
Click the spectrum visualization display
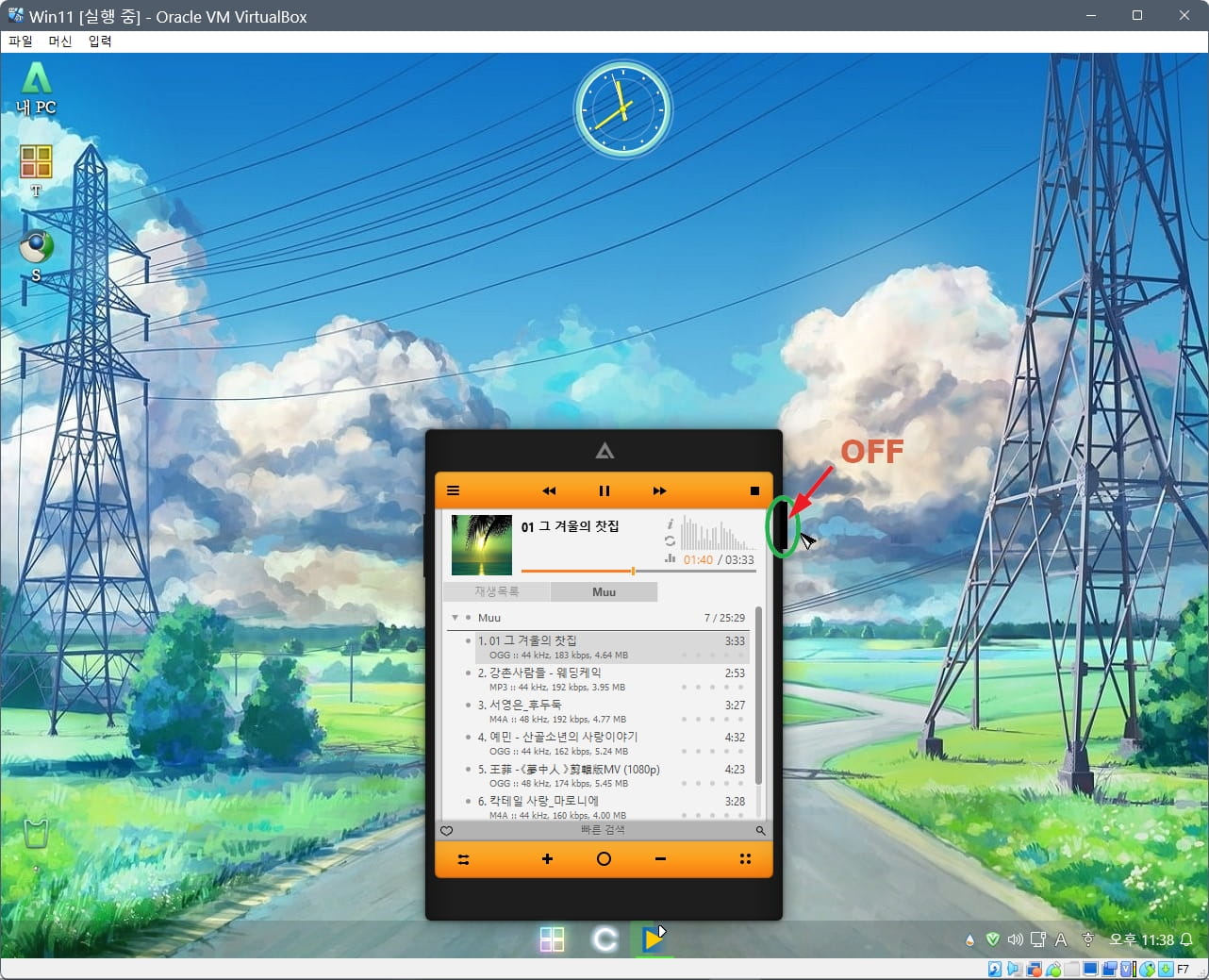point(719,533)
